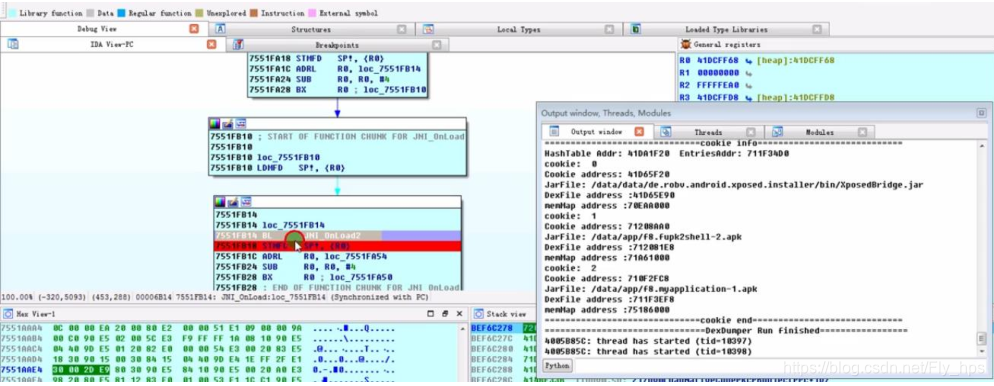Click the Output window panel's top-right dock button
The height and width of the screenshot is (386, 994).
coord(982,113)
